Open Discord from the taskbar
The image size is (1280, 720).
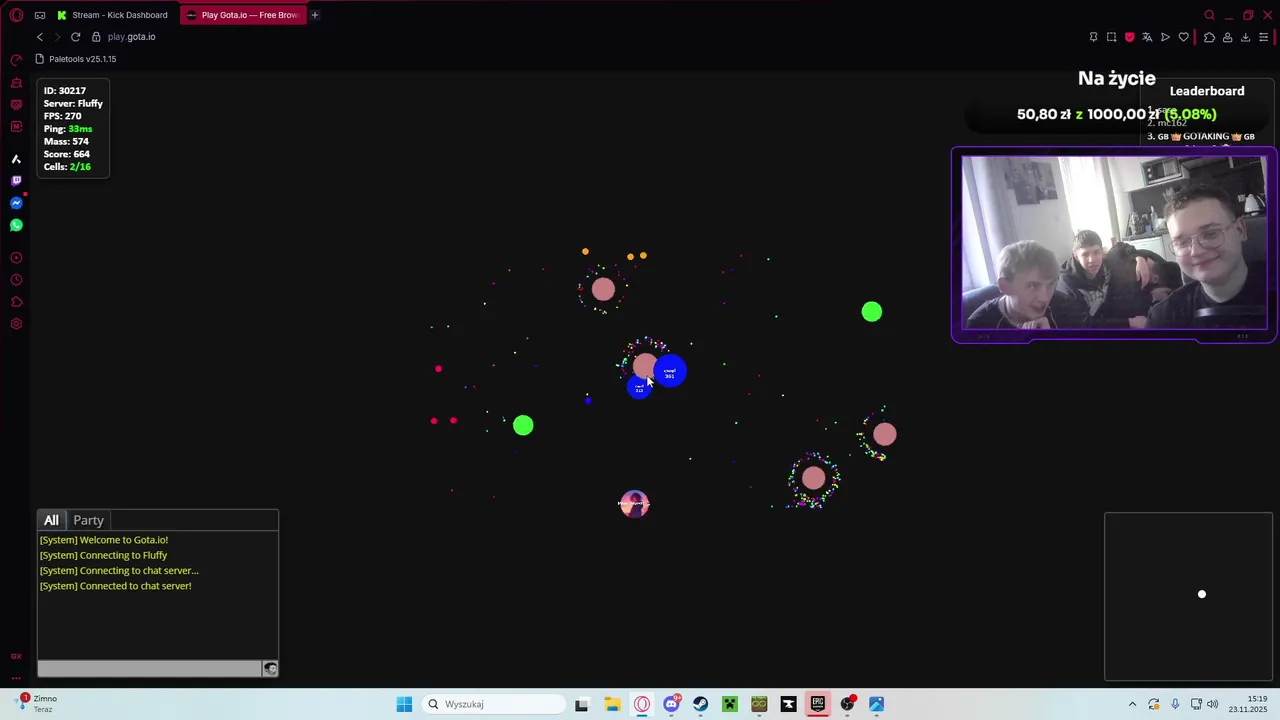(x=671, y=704)
